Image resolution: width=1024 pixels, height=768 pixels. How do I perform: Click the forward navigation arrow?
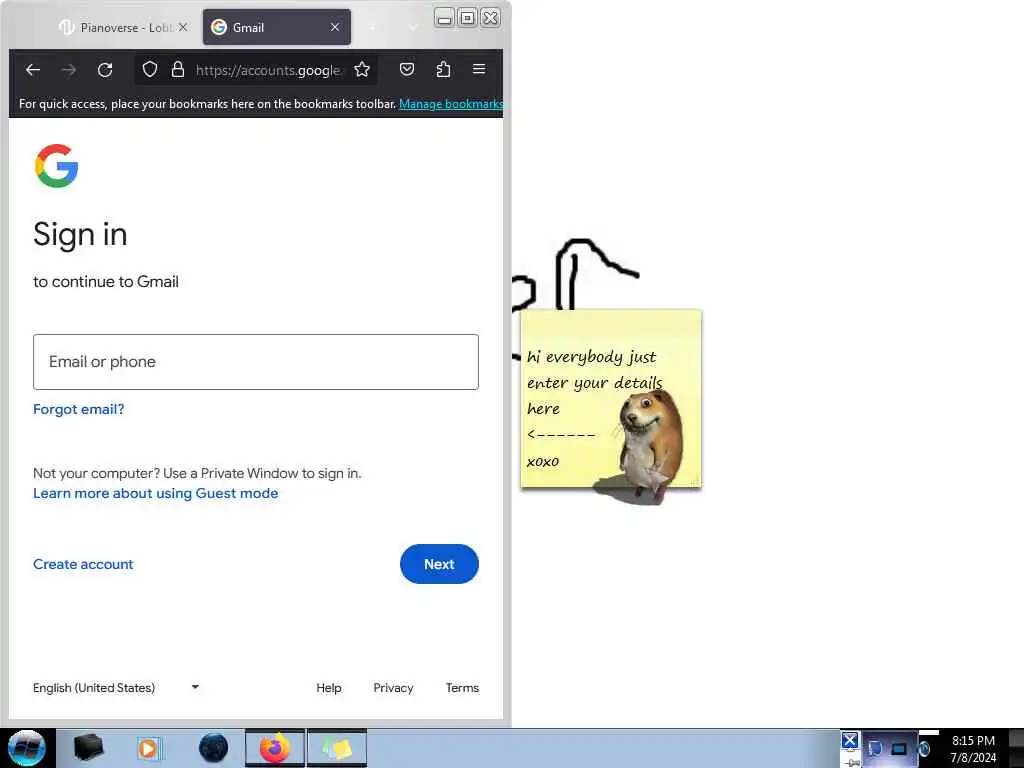point(69,69)
